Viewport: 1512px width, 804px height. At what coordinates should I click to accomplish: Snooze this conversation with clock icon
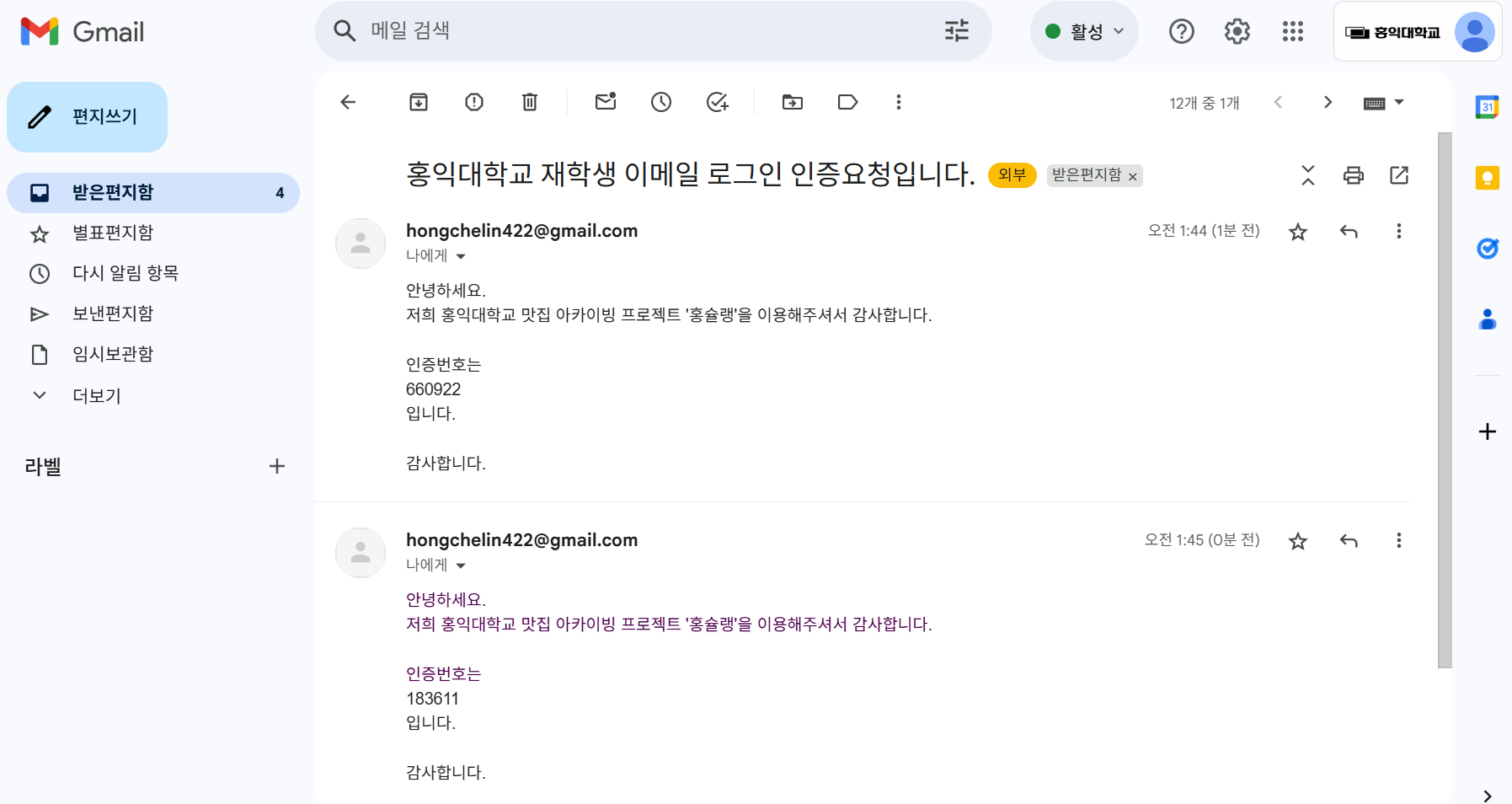[661, 102]
